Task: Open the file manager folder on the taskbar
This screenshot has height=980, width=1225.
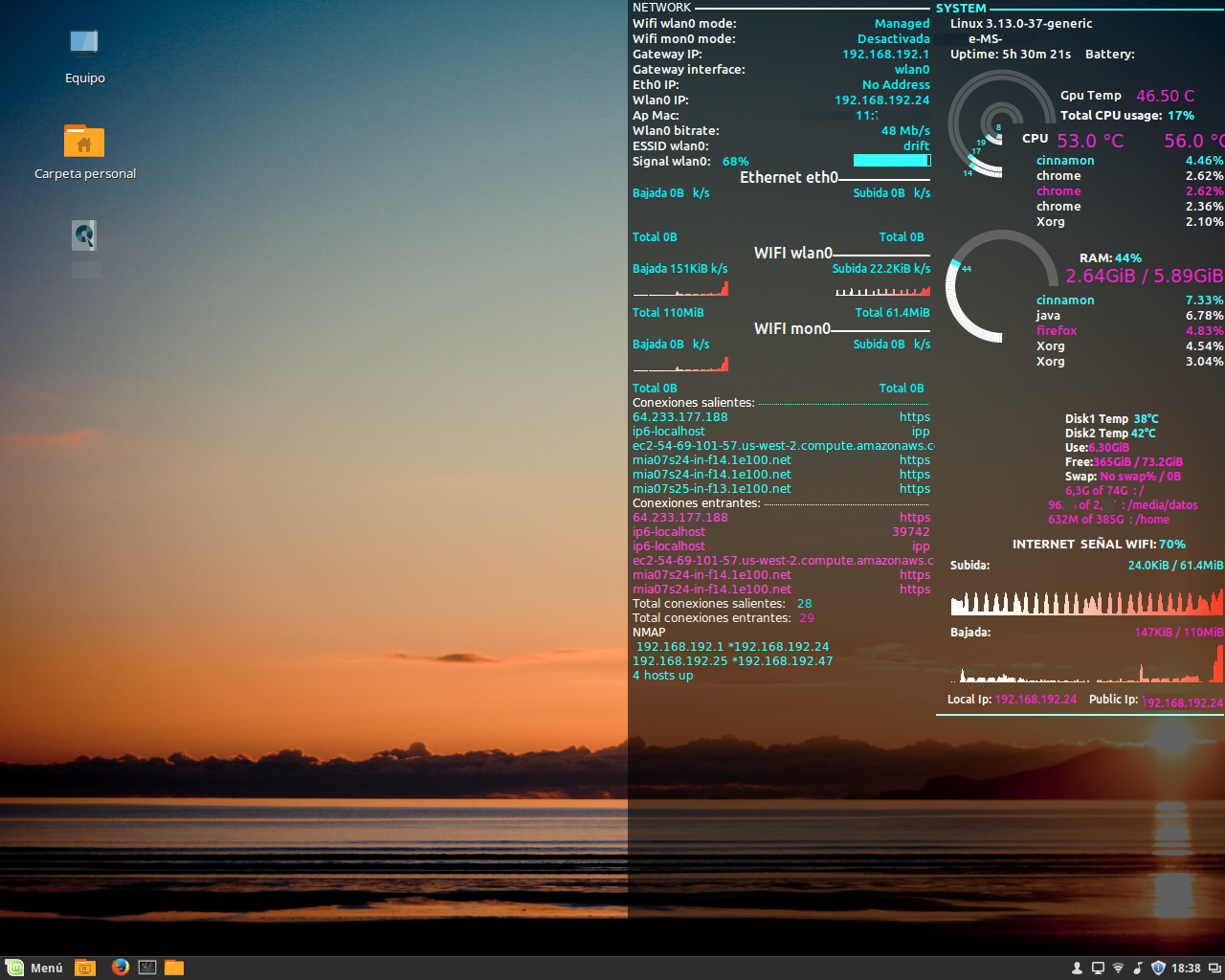Action: coord(174,968)
